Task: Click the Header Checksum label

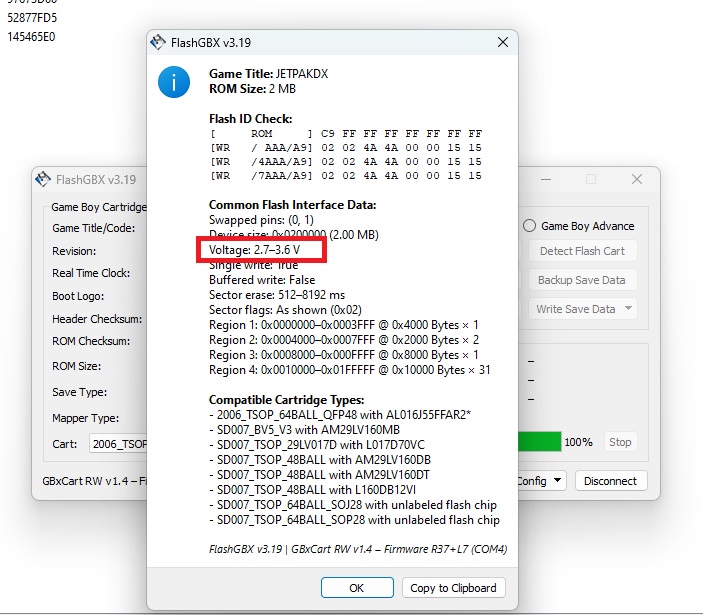Action: click(x=97, y=319)
